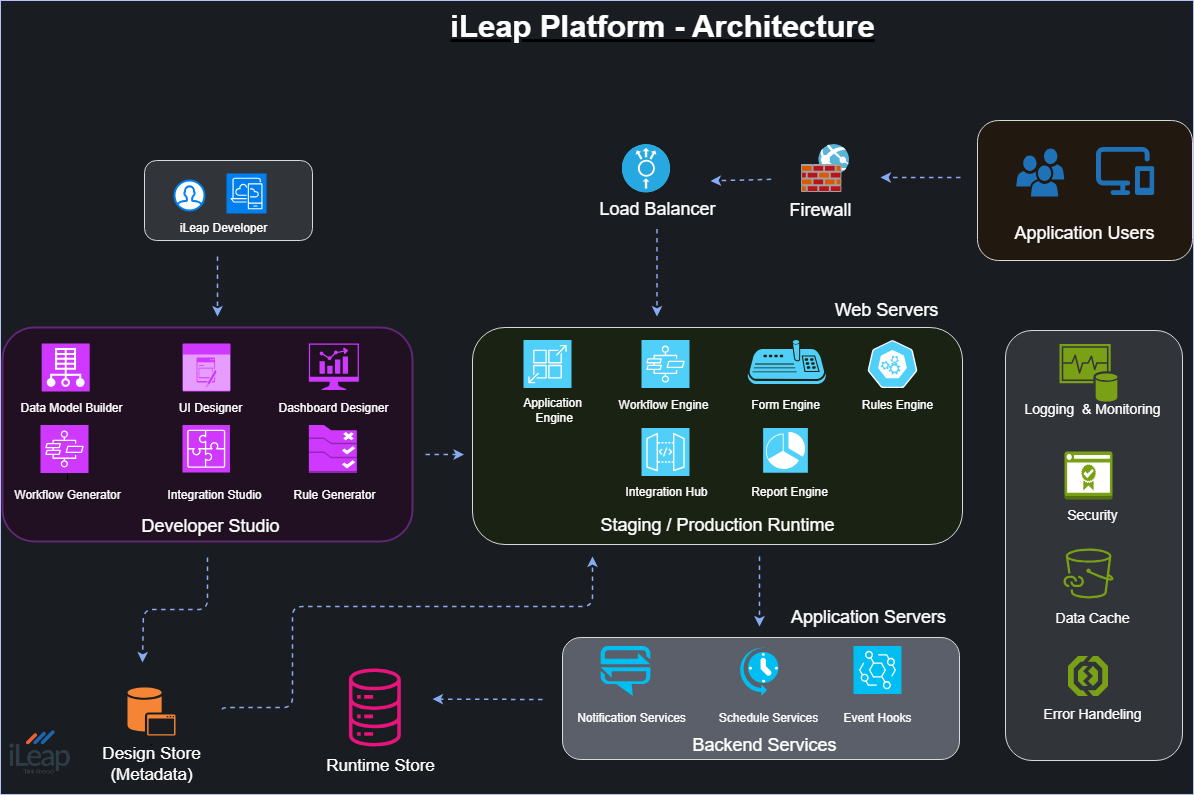Click the Application Users label
This screenshot has height=795, width=1194.
click(1084, 233)
